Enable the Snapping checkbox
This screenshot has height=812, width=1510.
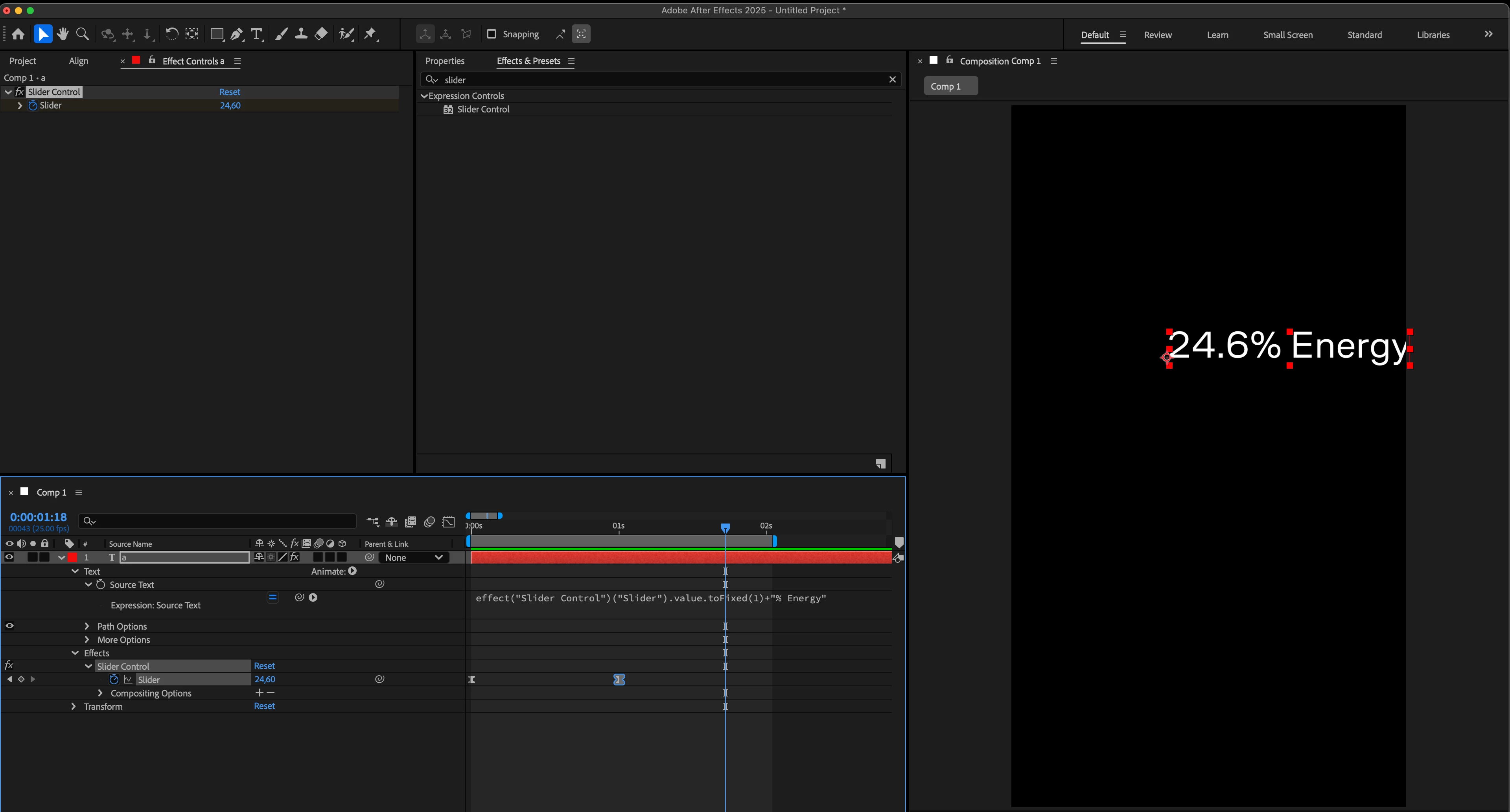point(491,34)
